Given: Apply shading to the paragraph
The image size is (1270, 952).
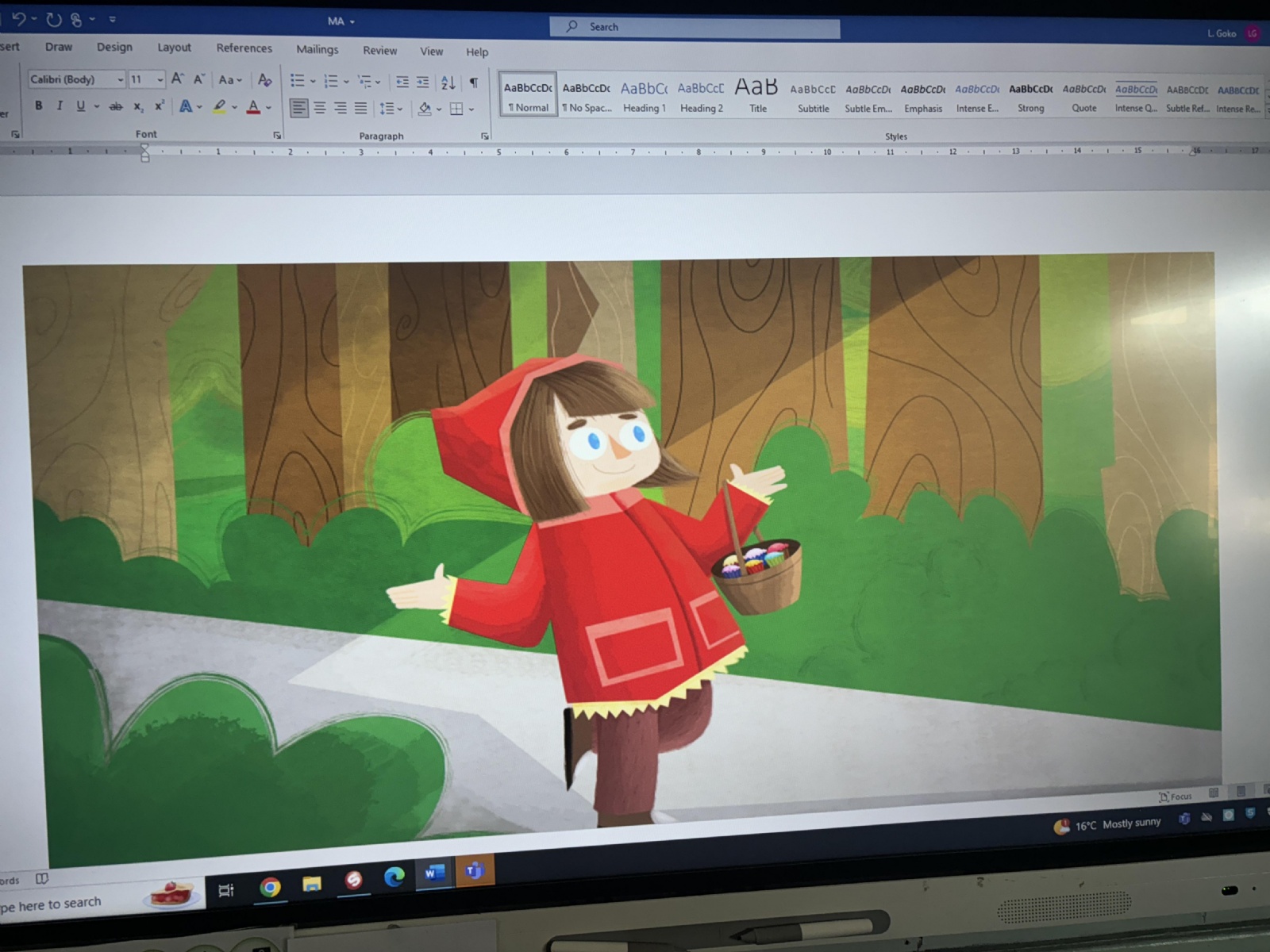Looking at the screenshot, I should click(x=425, y=109).
